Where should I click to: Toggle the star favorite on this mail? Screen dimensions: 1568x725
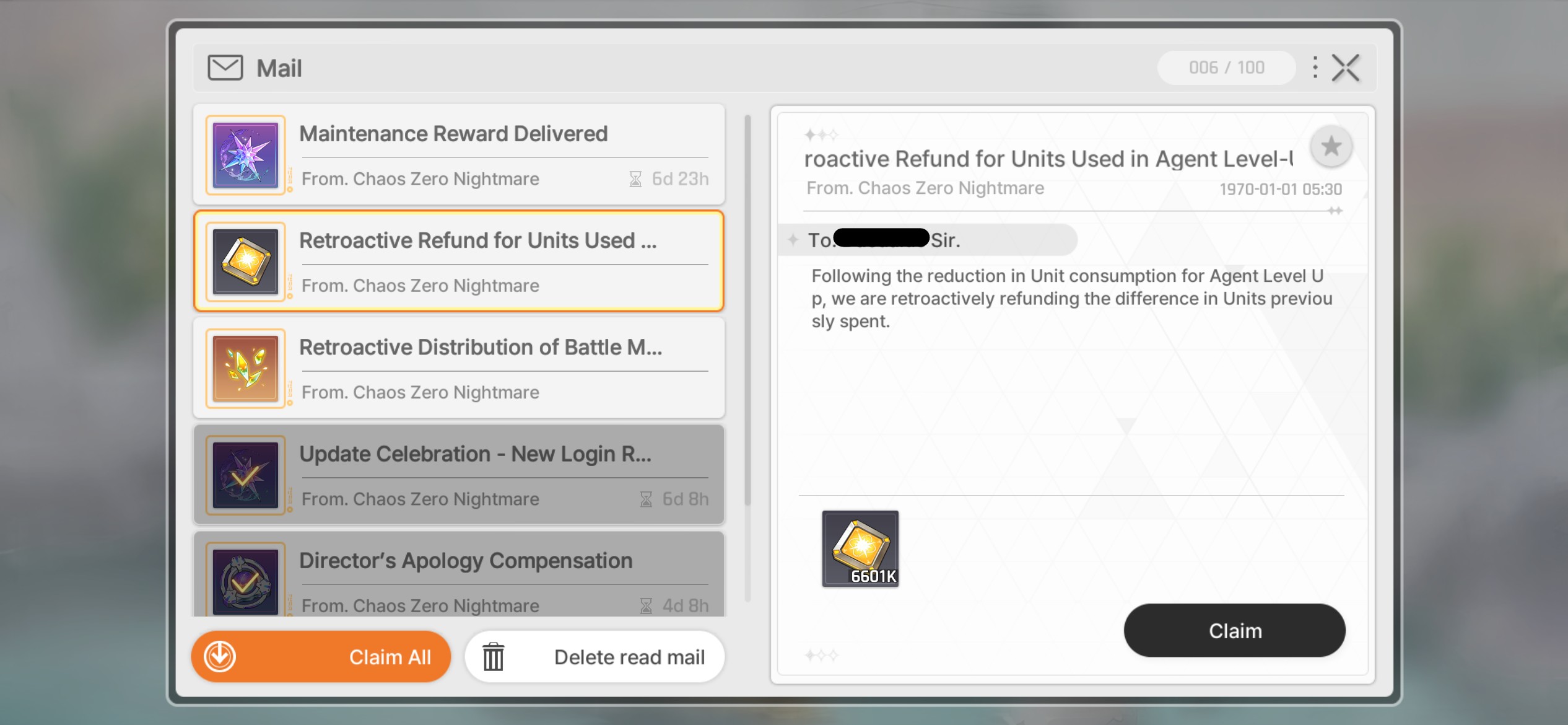(x=1330, y=147)
